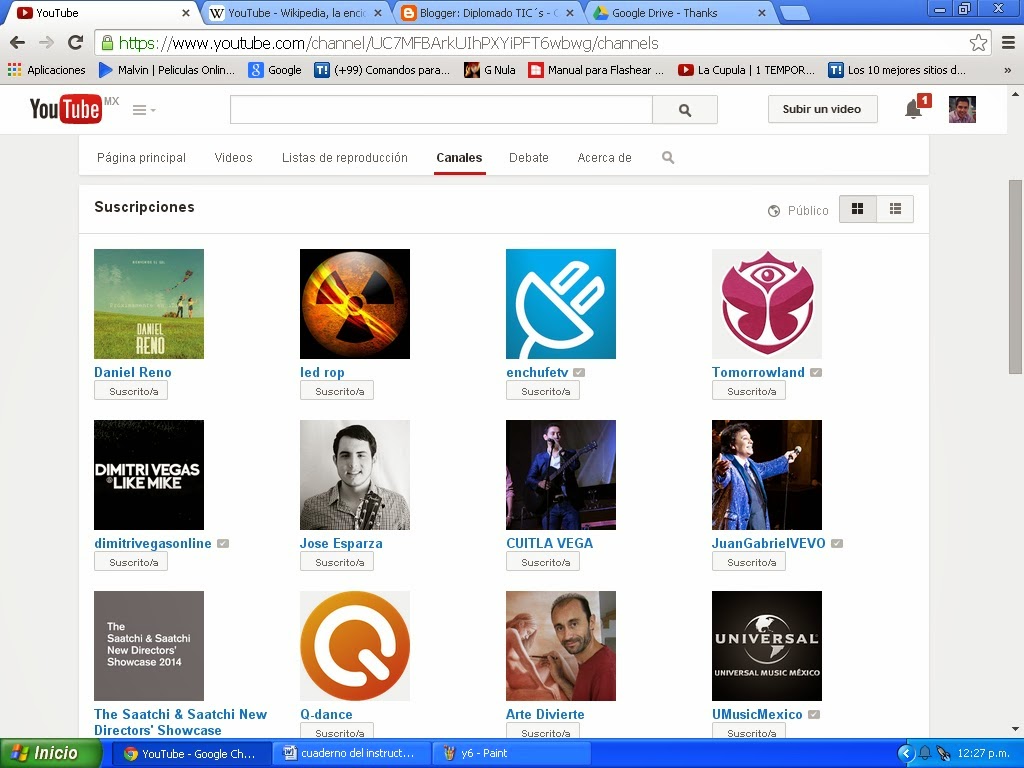The width and height of the screenshot is (1024, 768).
Task: Open the Manual para Flashear bookmark
Action: coord(596,70)
